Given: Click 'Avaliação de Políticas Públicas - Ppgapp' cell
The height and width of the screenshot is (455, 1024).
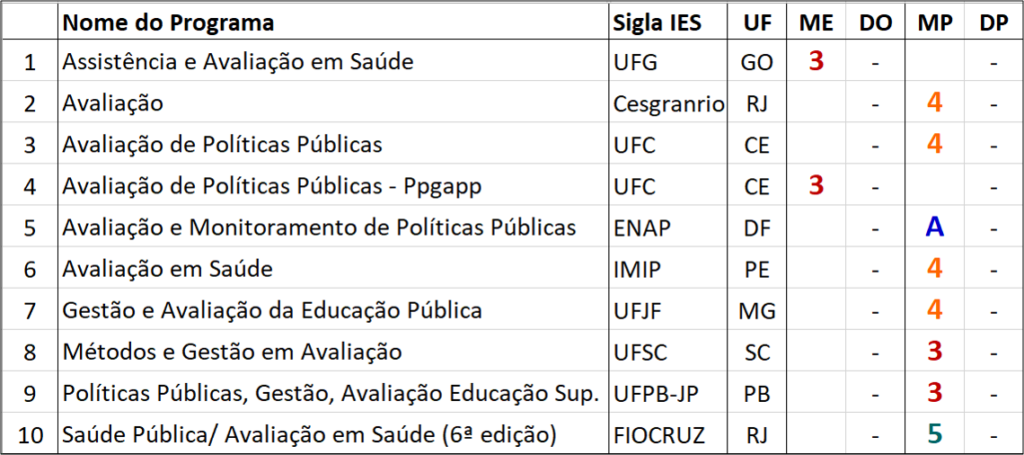Looking at the screenshot, I should click(334, 186).
